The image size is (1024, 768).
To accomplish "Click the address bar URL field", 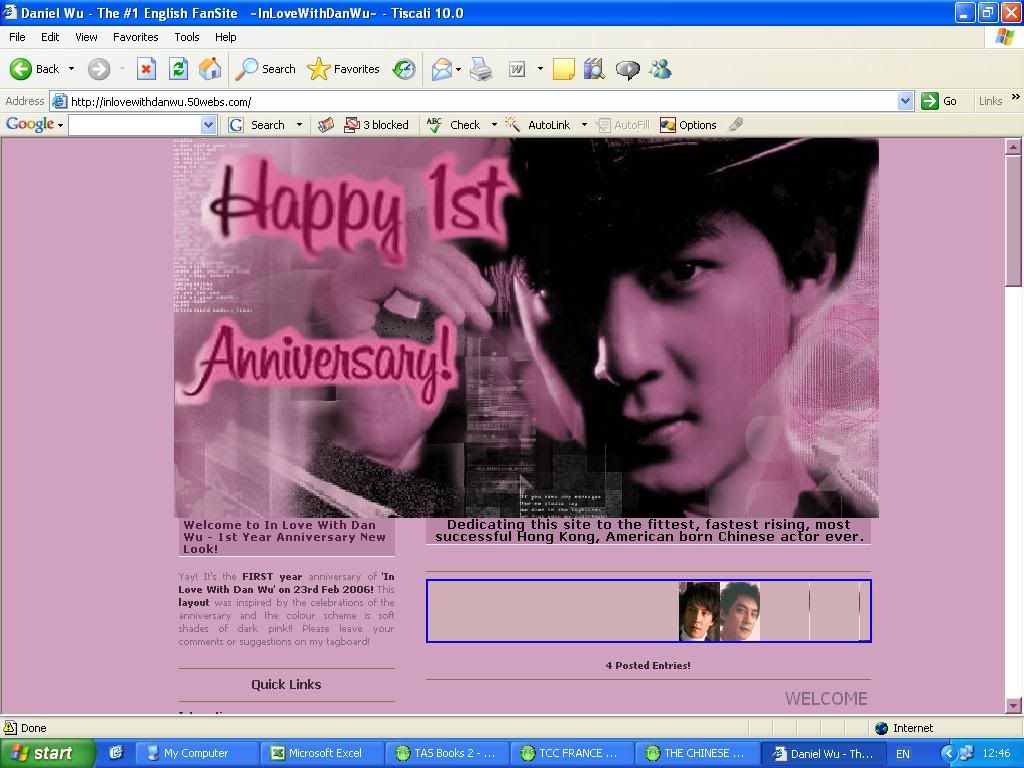I will (x=482, y=101).
